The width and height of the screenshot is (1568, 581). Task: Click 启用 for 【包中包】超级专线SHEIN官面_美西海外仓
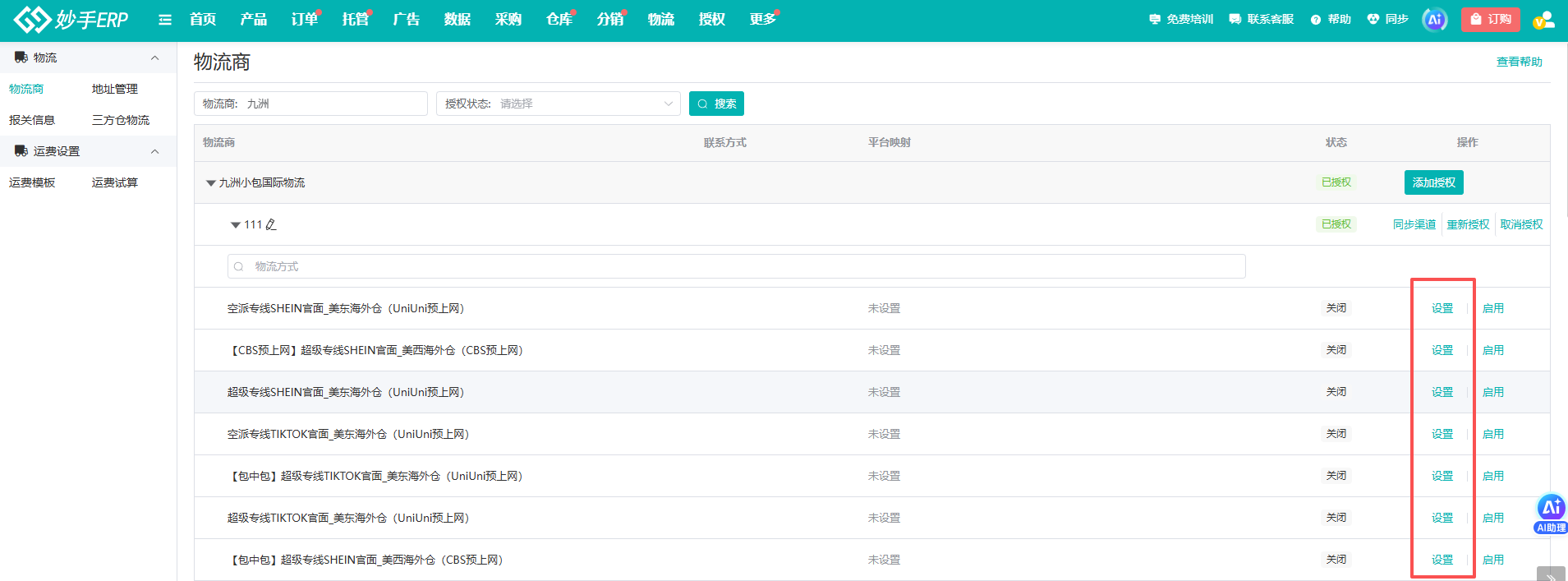(1493, 560)
